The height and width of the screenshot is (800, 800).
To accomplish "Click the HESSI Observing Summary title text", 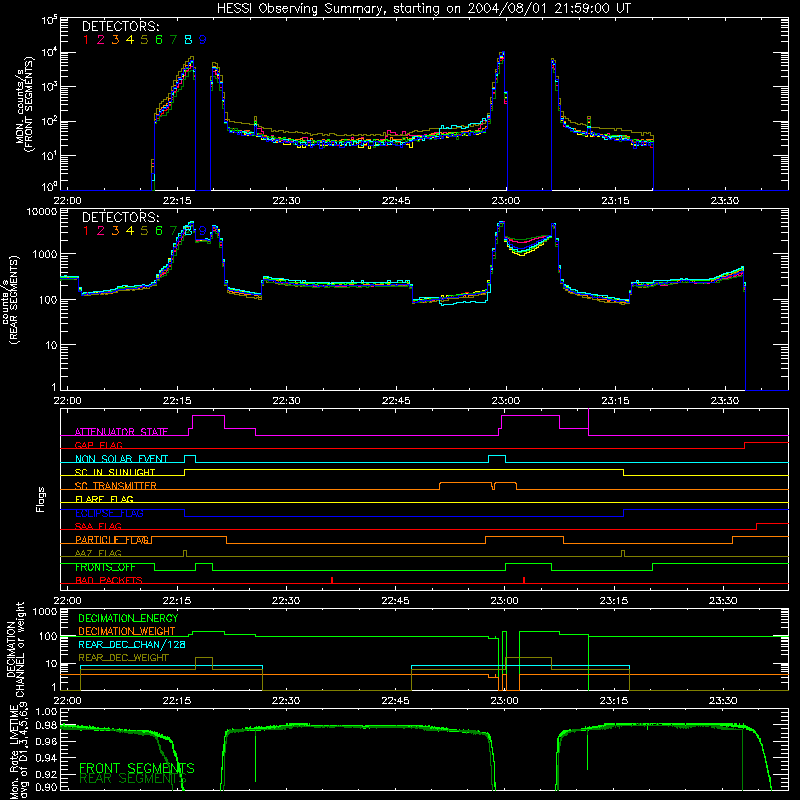I will (423, 9).
